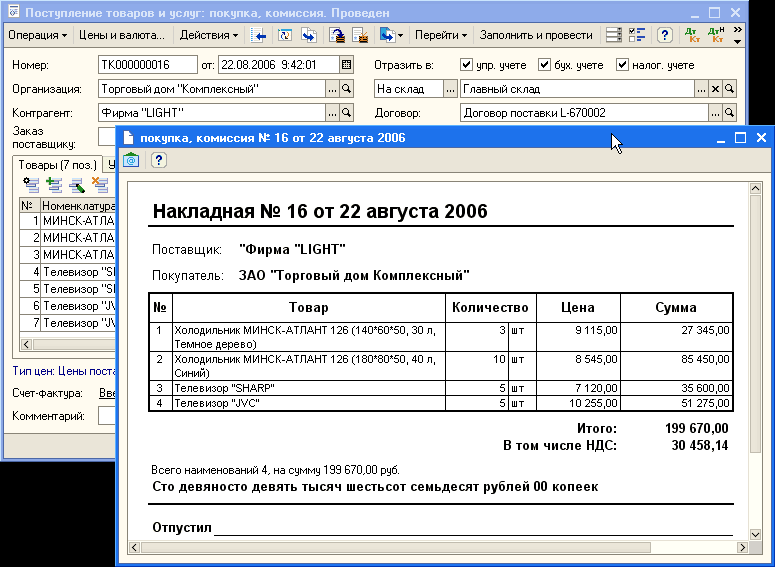Click the На склад selection field
This screenshot has height=567, width=775.
coord(408,89)
